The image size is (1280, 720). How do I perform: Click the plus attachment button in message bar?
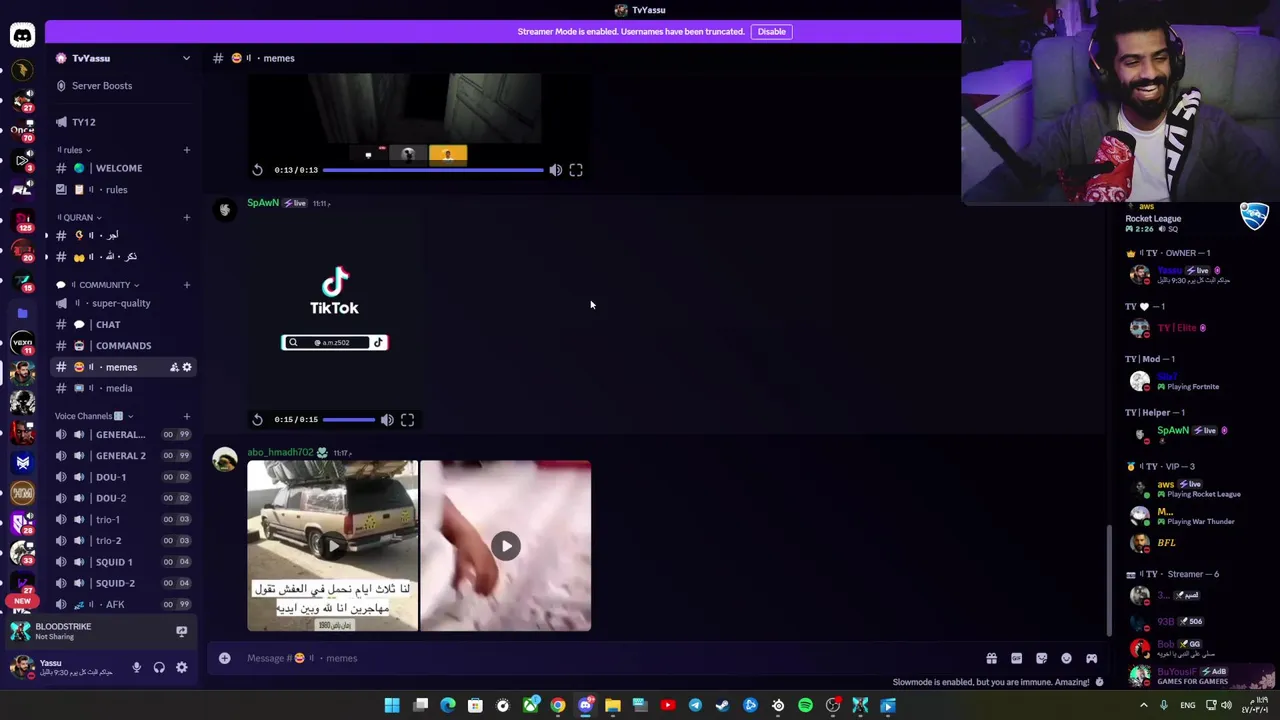coord(225,658)
